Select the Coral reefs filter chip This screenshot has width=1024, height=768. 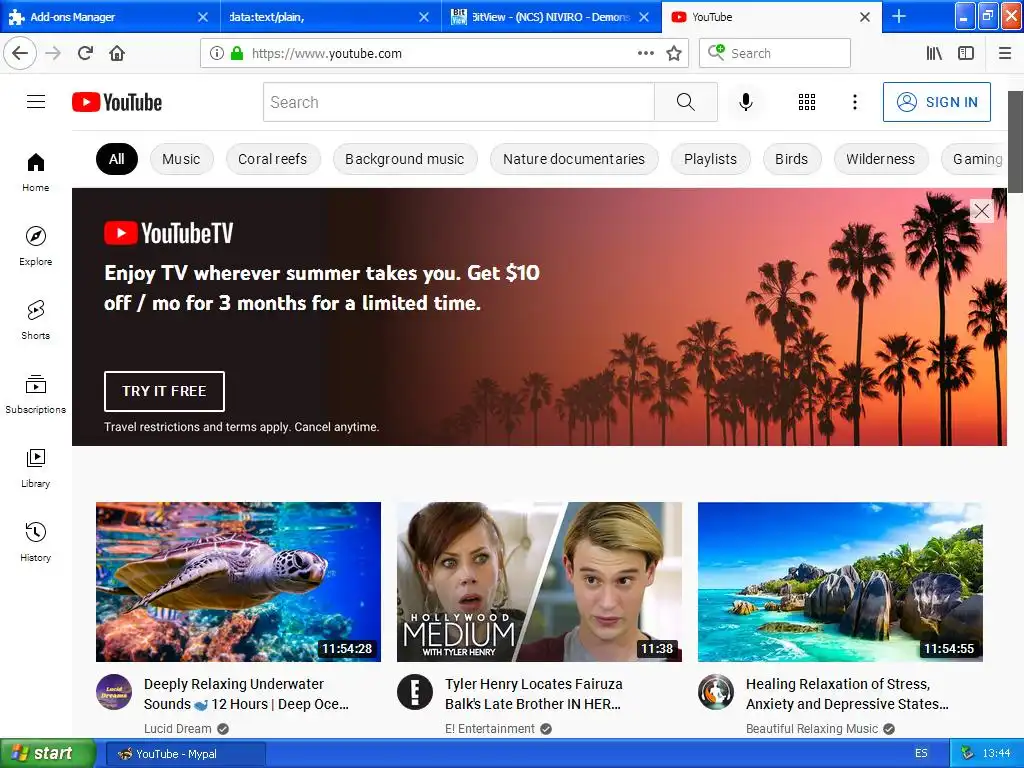(x=272, y=159)
